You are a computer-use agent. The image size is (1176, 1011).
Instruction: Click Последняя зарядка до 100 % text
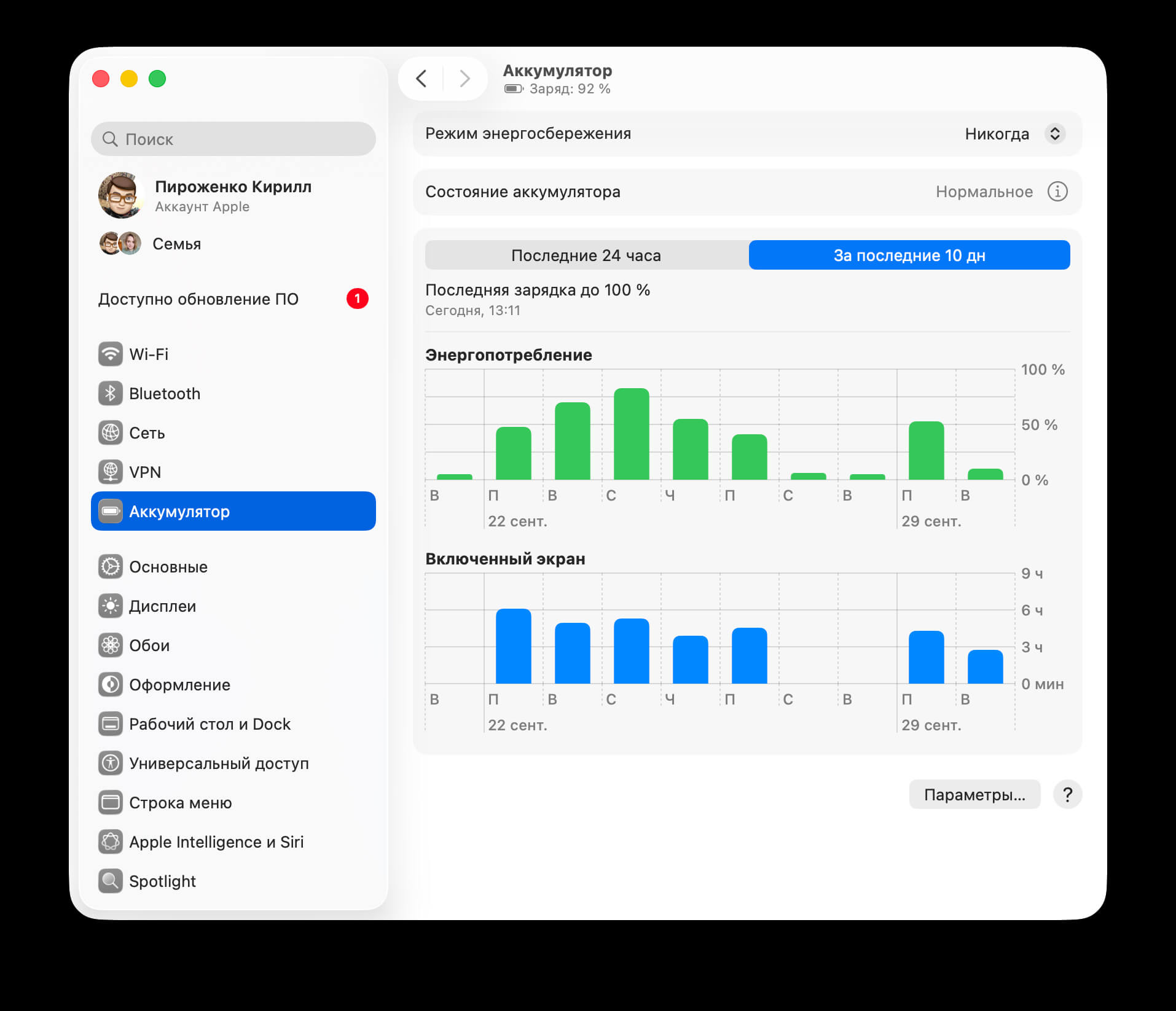coord(538,290)
